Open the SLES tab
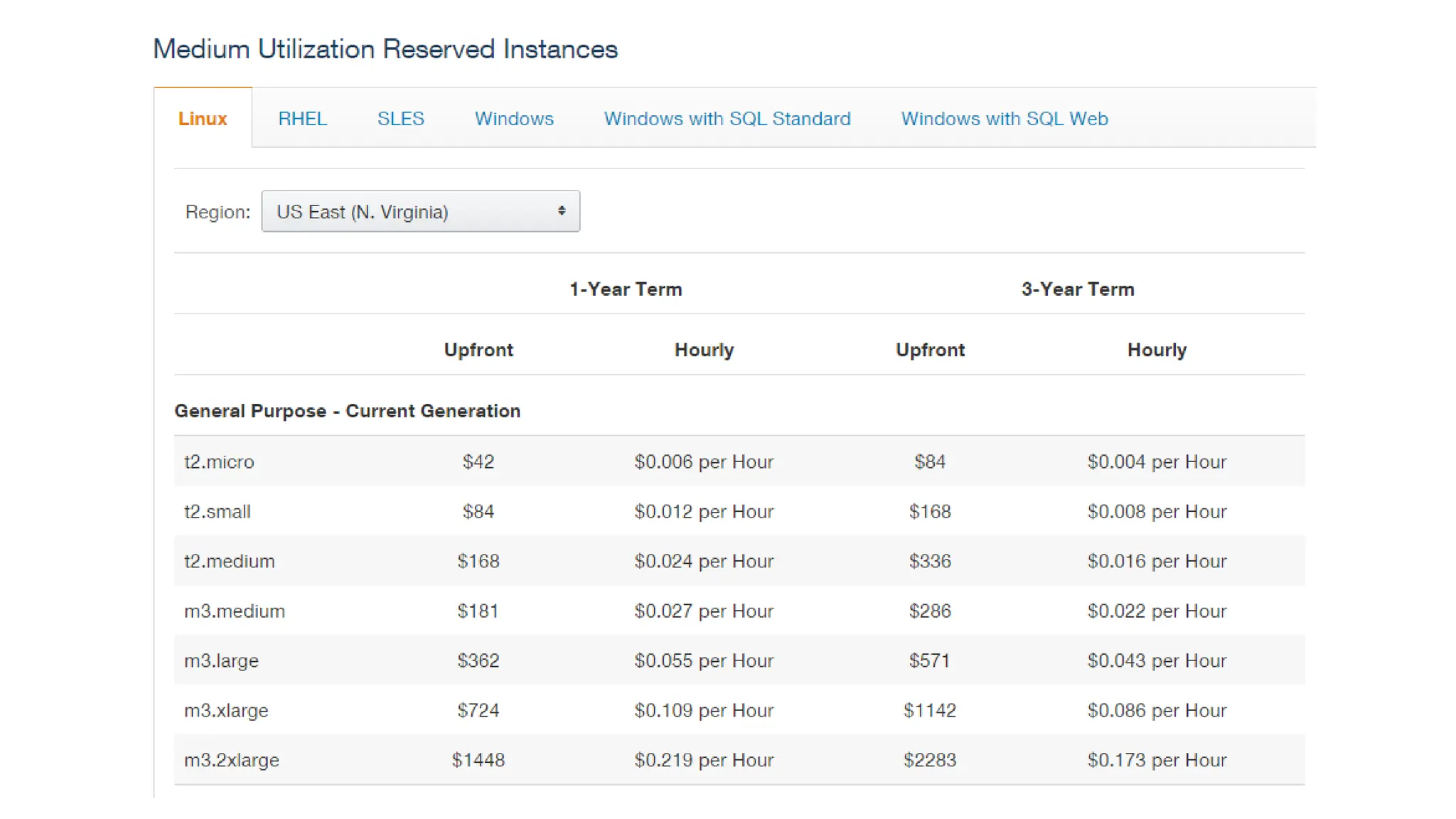 point(400,119)
